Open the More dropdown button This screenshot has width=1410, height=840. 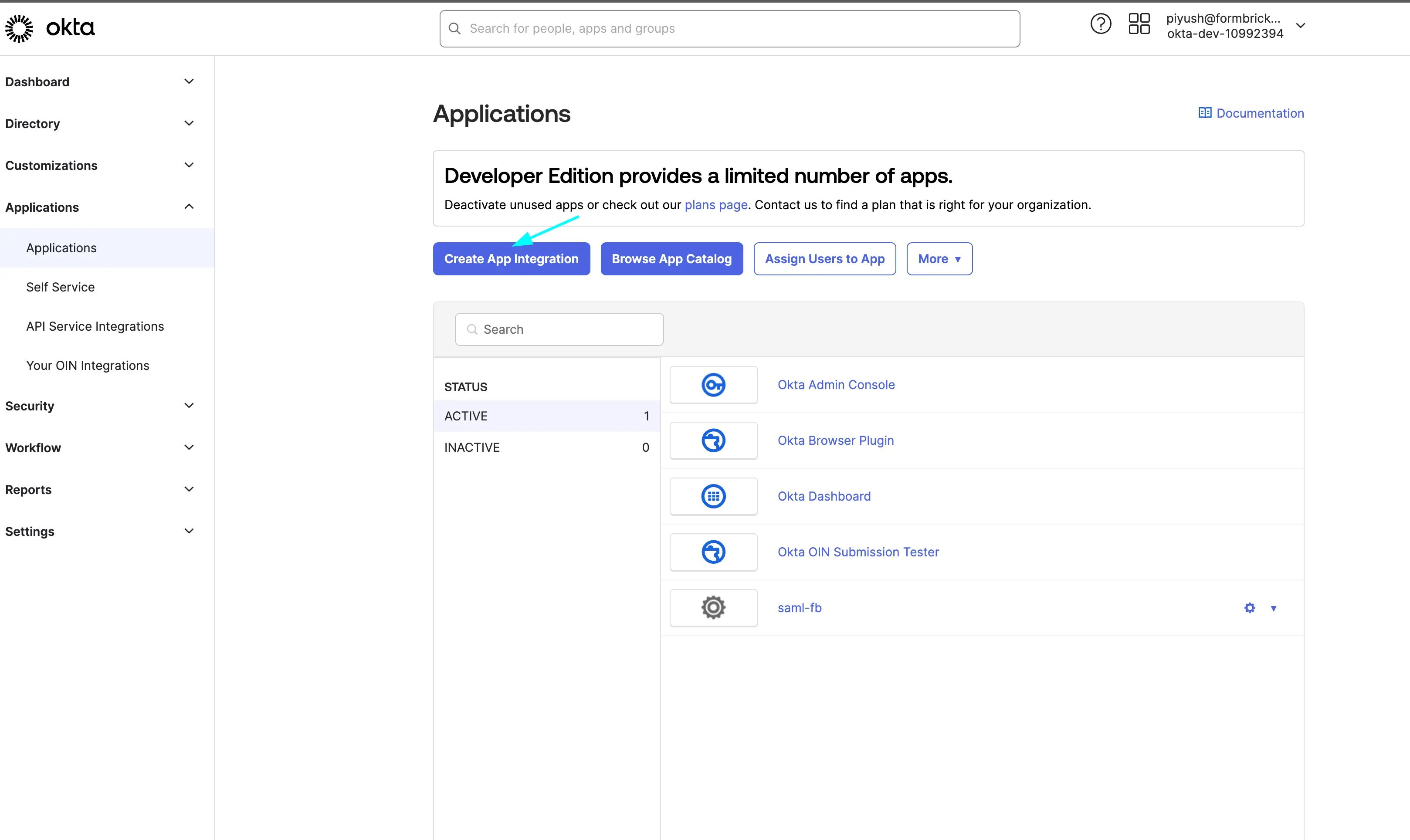pos(939,259)
